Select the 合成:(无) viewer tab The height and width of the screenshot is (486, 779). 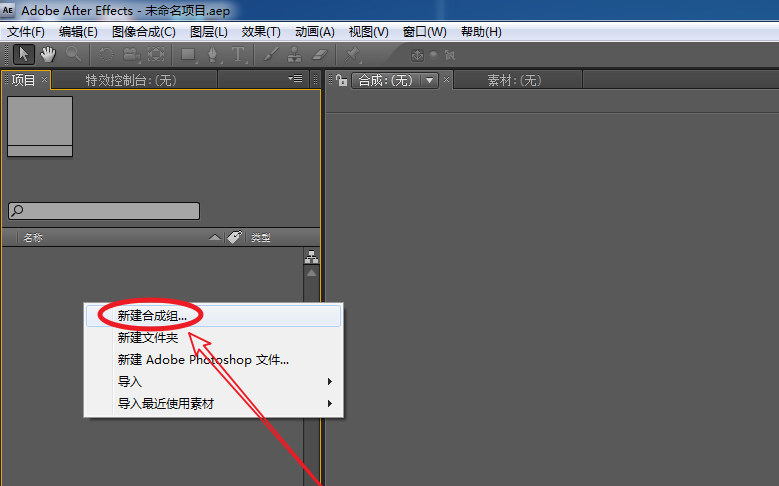386,80
